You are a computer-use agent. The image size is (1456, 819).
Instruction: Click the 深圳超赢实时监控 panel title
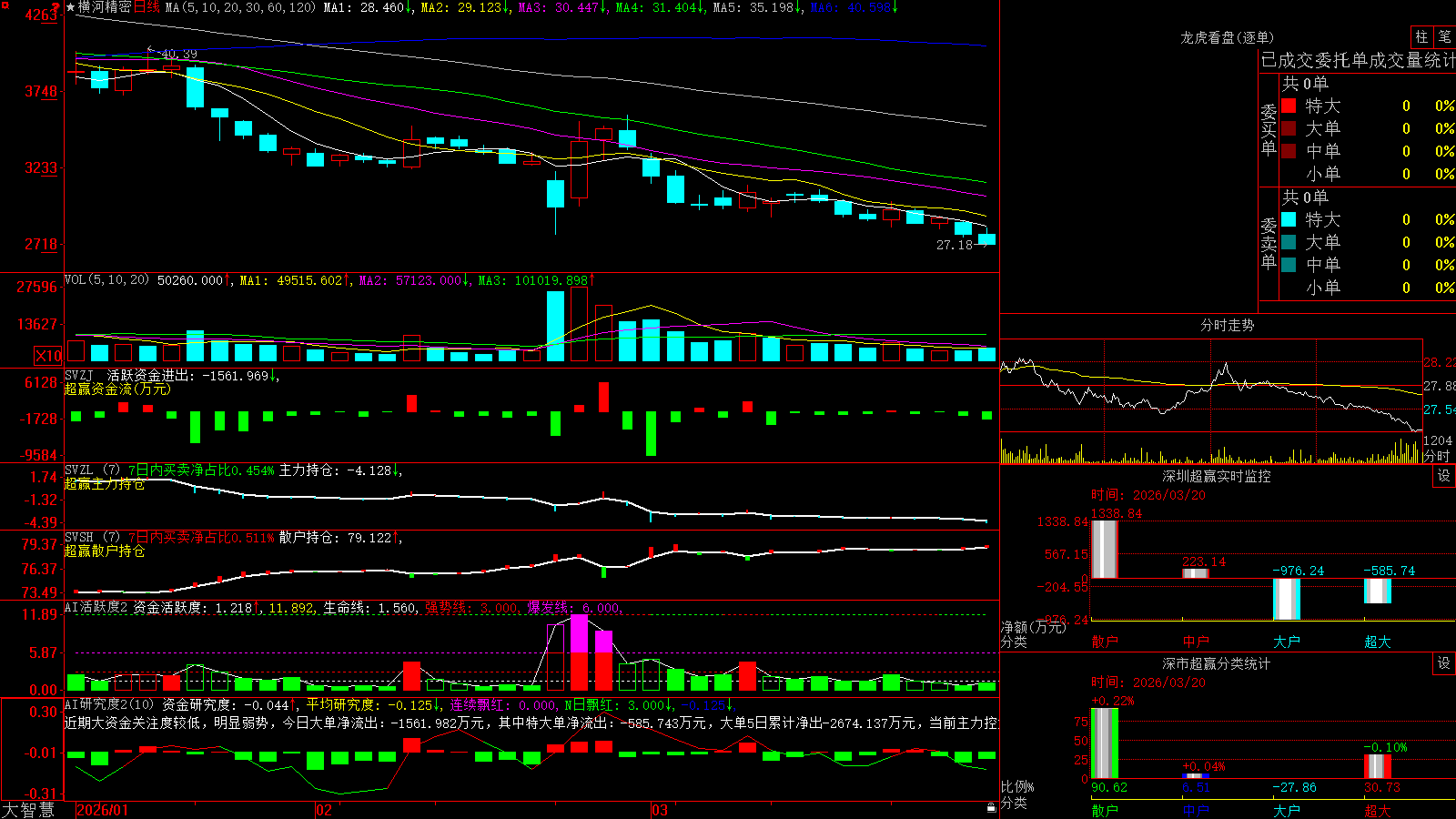(1217, 476)
